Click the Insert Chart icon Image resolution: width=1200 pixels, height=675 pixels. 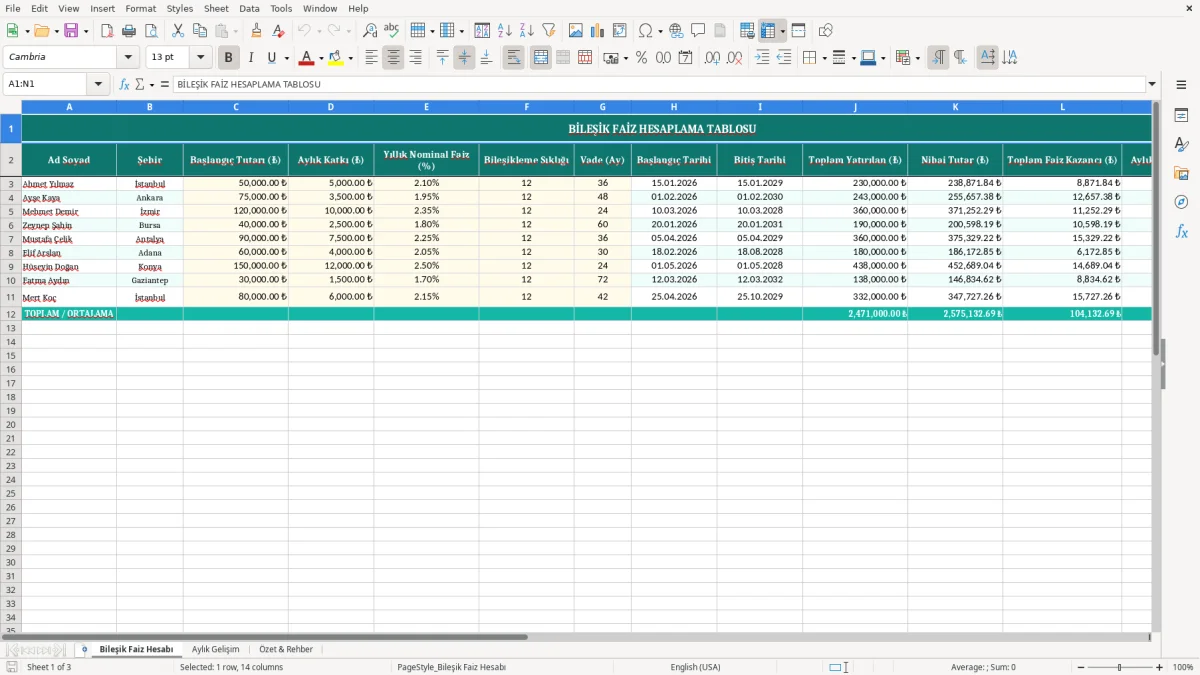[598, 31]
